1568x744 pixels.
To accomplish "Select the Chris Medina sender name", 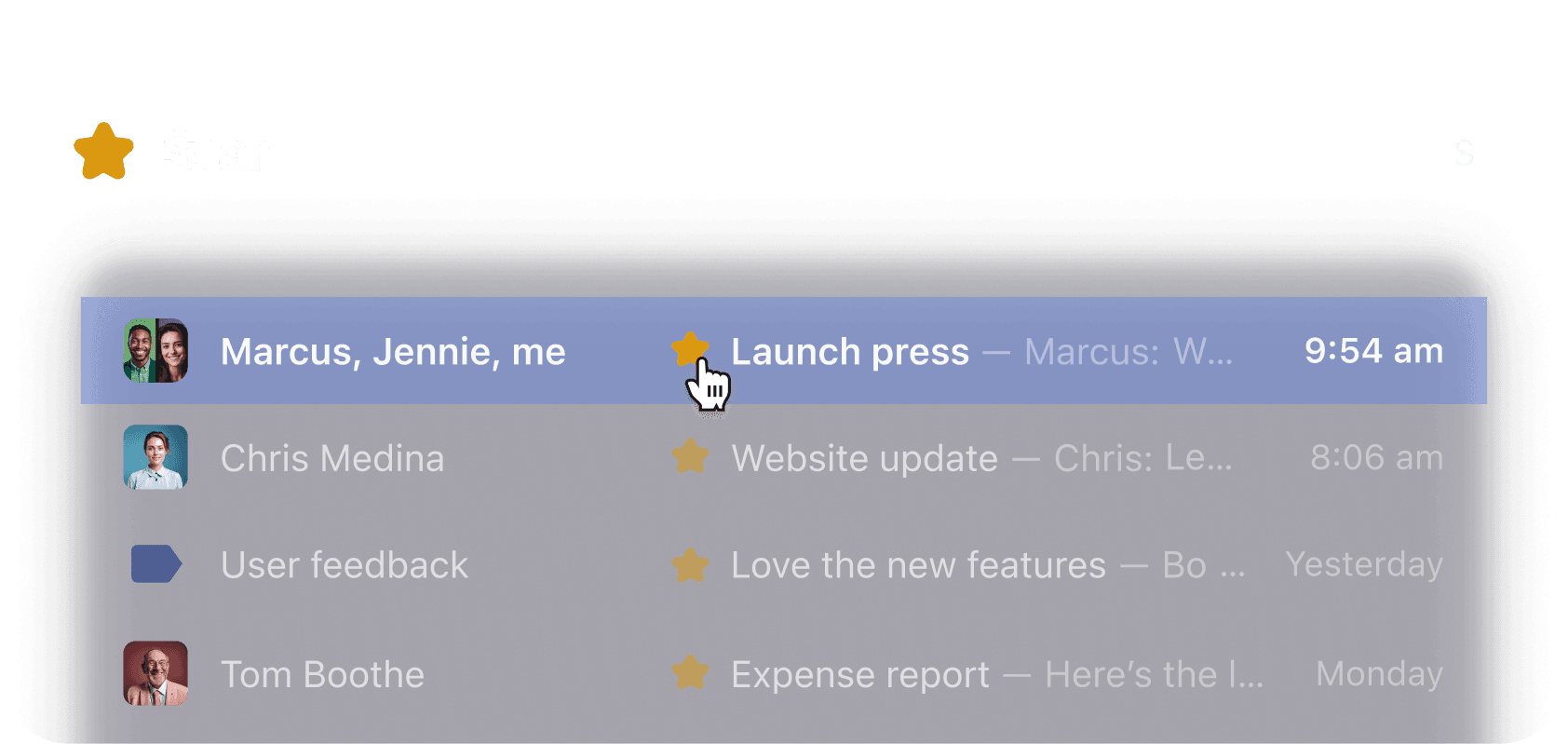I will 332,458.
